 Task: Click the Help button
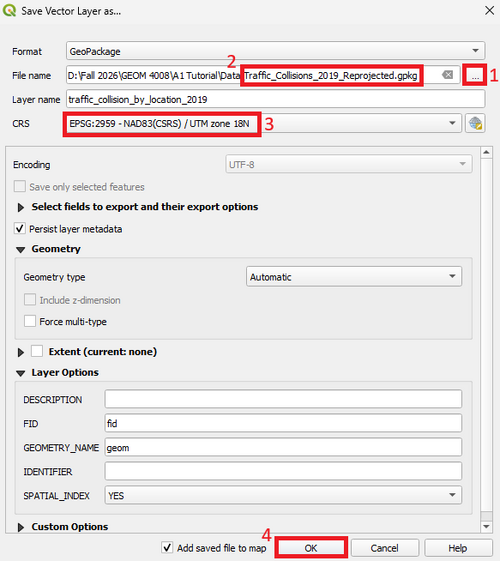click(x=458, y=548)
